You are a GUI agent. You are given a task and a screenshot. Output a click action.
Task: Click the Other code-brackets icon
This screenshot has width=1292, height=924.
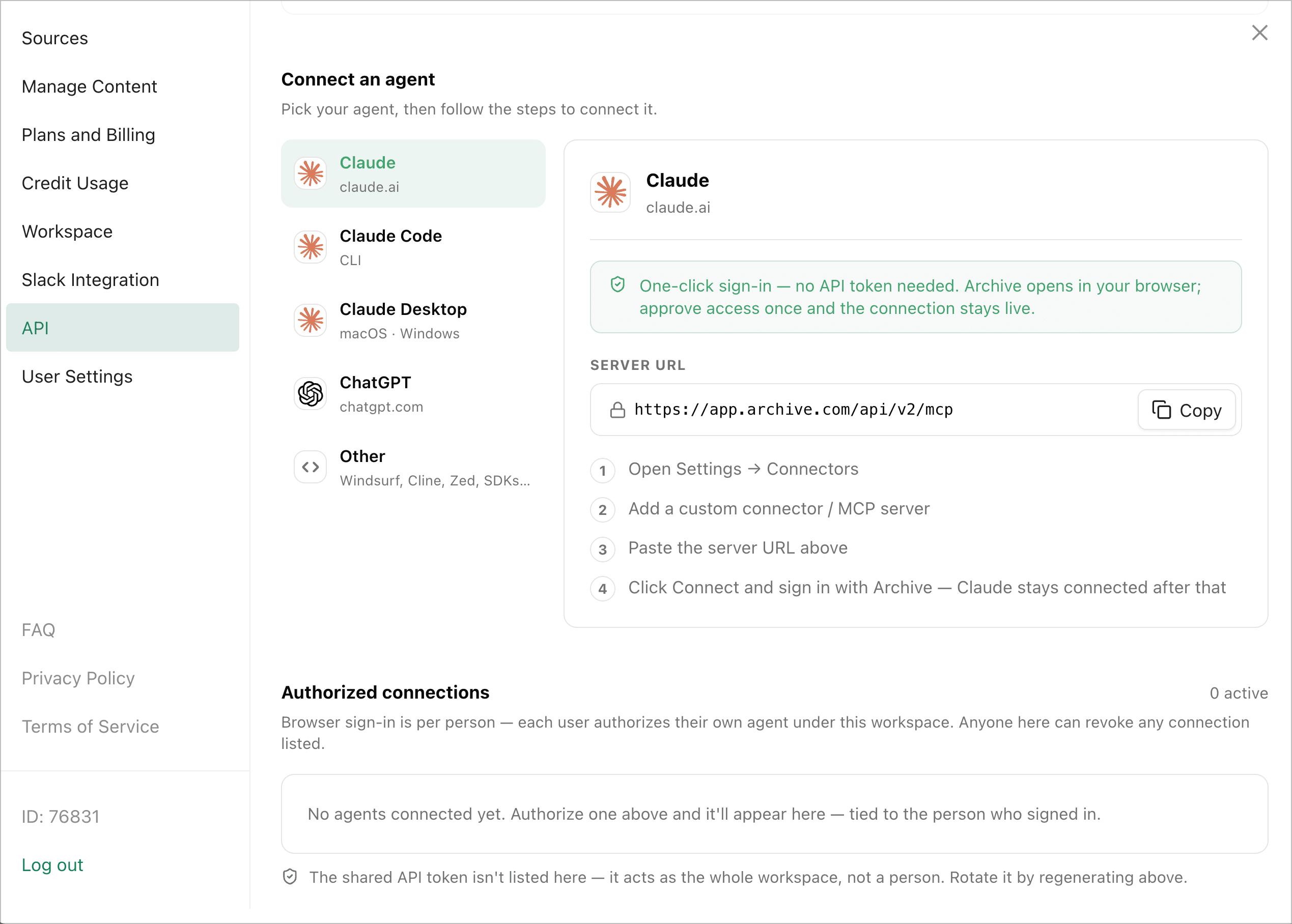310,467
